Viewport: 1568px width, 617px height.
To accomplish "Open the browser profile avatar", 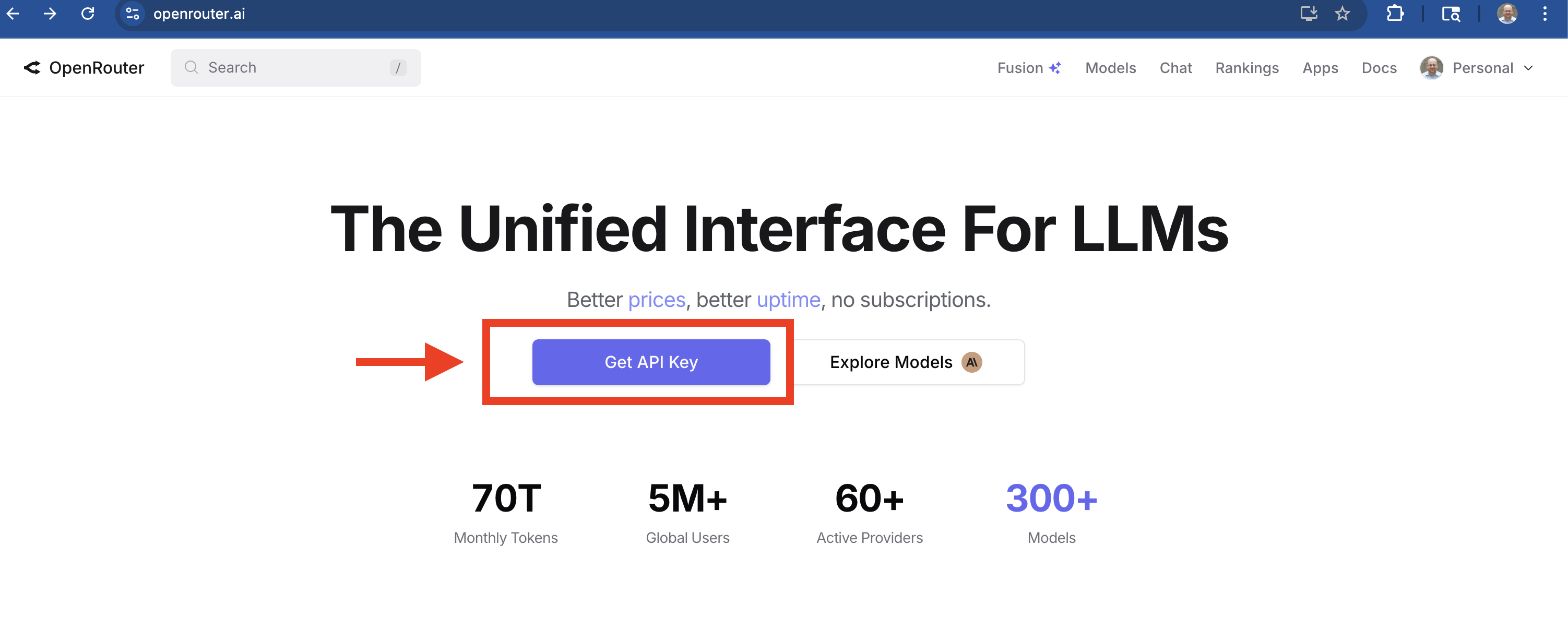I will tap(1506, 14).
